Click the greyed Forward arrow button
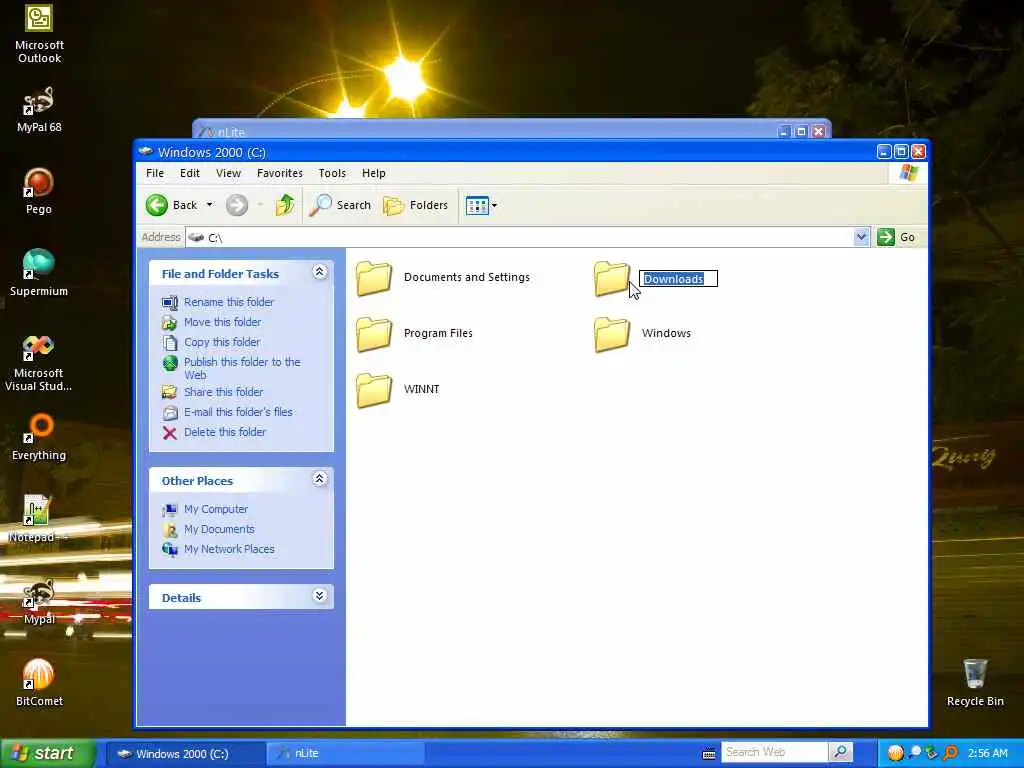Screen dimensions: 1024x768 (x=237, y=205)
